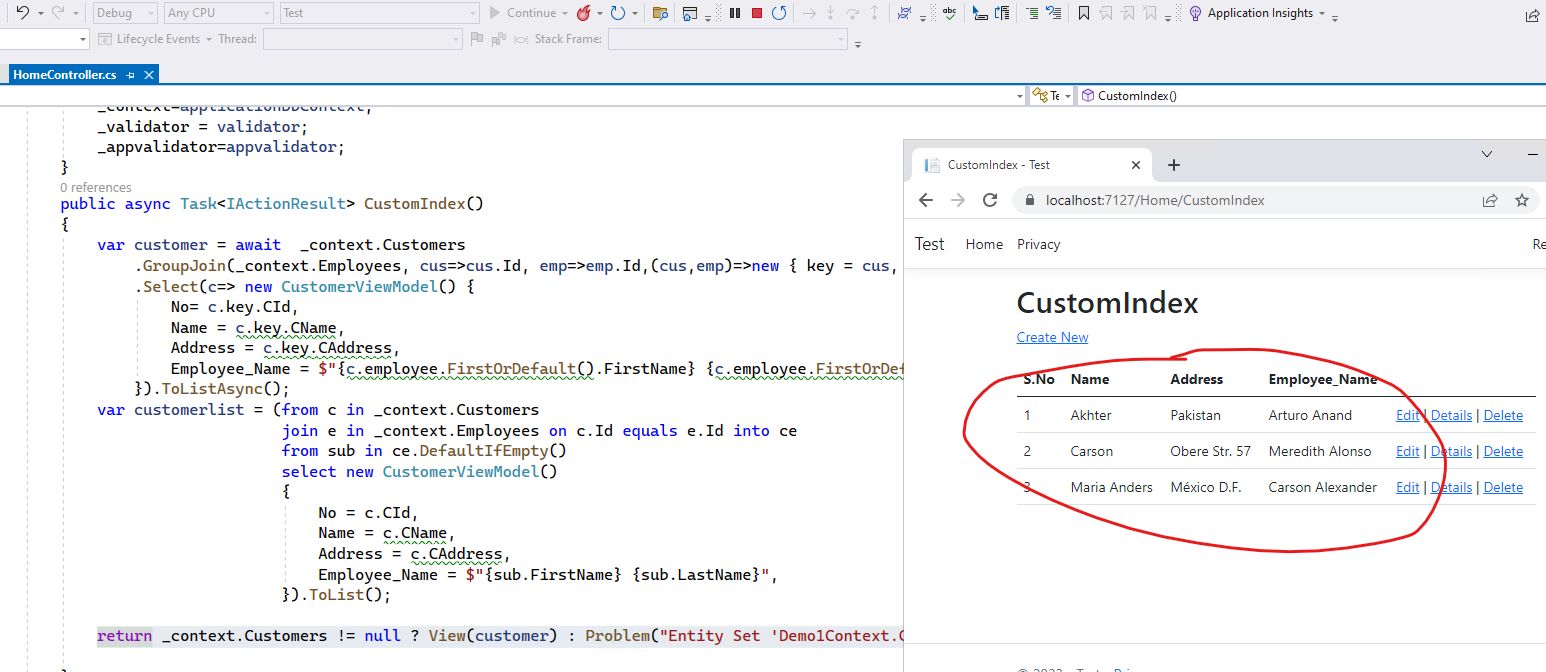Reload the browser page
Viewport: 1546px width, 672px height.
990,200
